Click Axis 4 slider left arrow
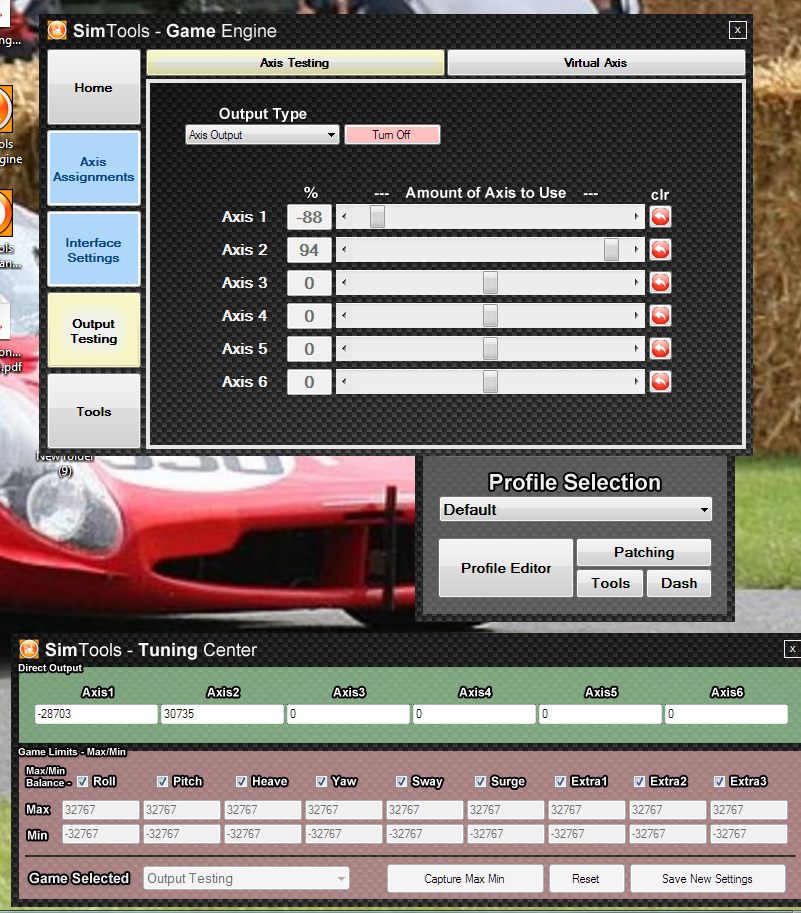801x913 pixels. tap(344, 316)
